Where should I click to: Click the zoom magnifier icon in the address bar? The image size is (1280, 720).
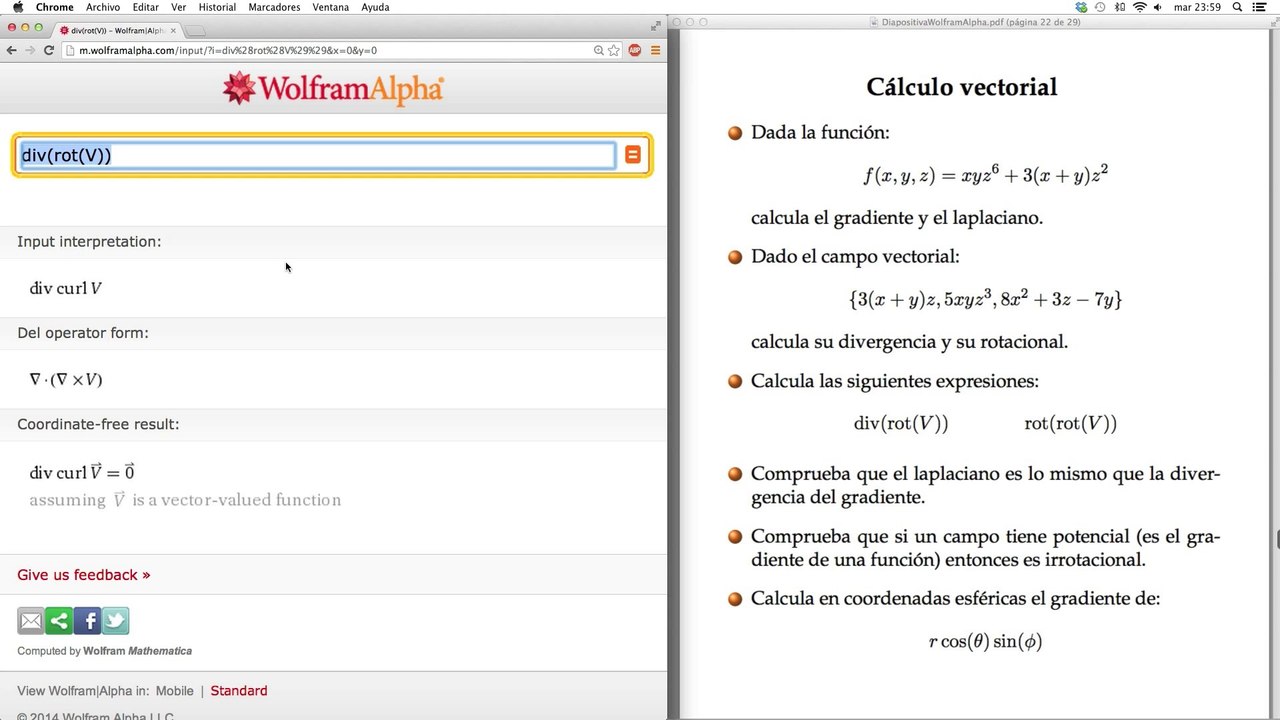(x=599, y=50)
